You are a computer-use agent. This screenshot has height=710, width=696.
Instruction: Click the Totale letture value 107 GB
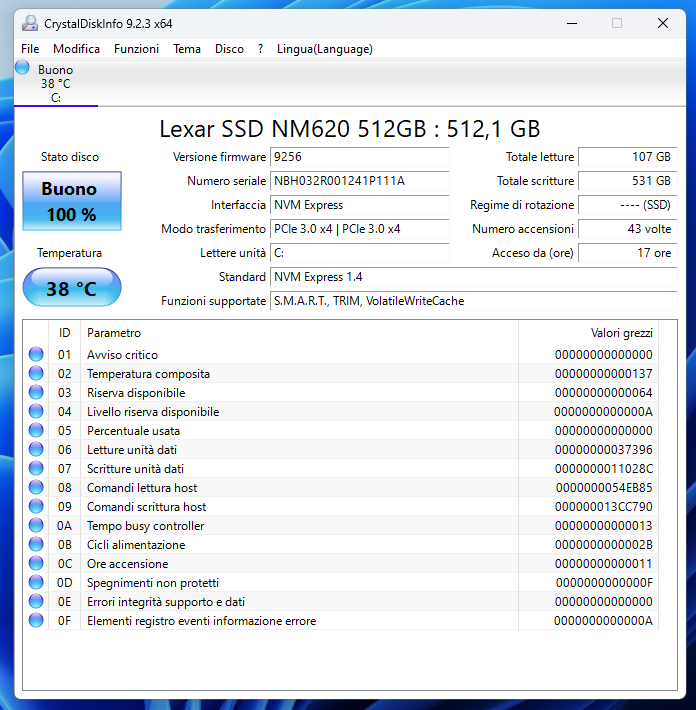tap(628, 157)
